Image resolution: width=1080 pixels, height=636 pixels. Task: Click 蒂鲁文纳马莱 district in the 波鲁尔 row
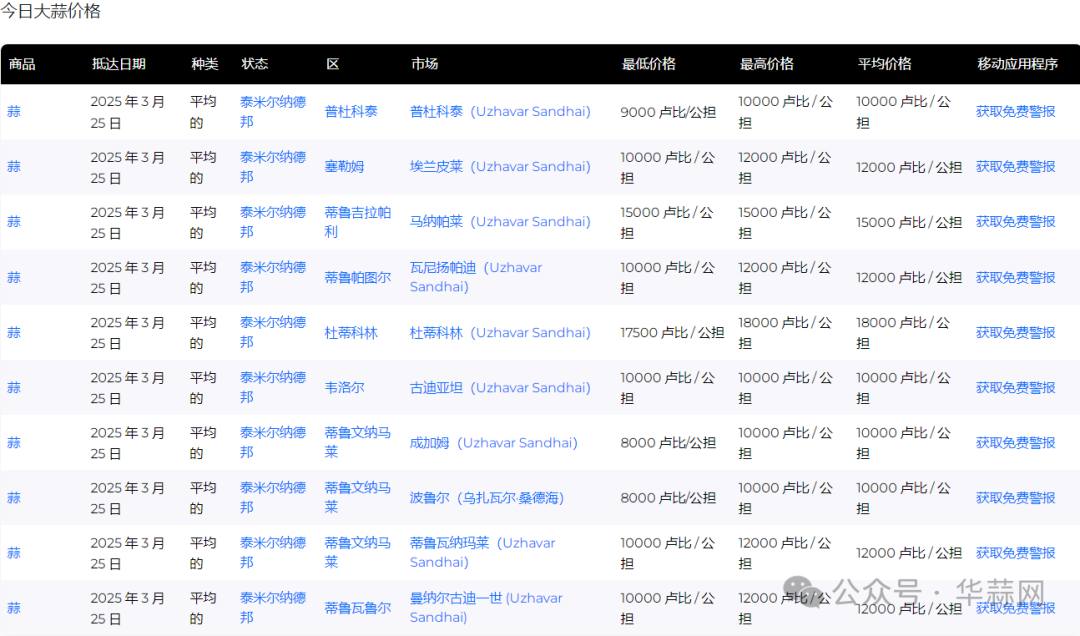[x=357, y=497]
